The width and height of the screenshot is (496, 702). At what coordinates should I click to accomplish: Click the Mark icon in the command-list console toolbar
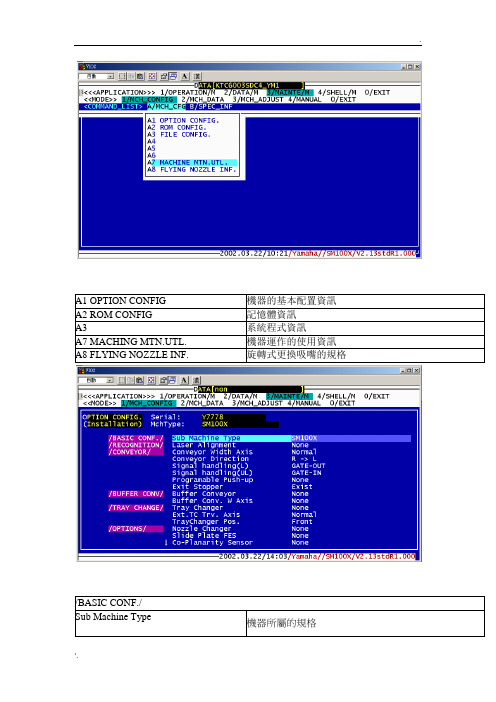(122, 77)
